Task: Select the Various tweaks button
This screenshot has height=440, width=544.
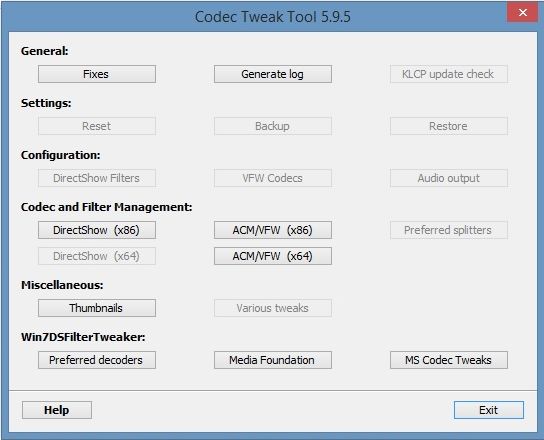Action: click(x=273, y=308)
